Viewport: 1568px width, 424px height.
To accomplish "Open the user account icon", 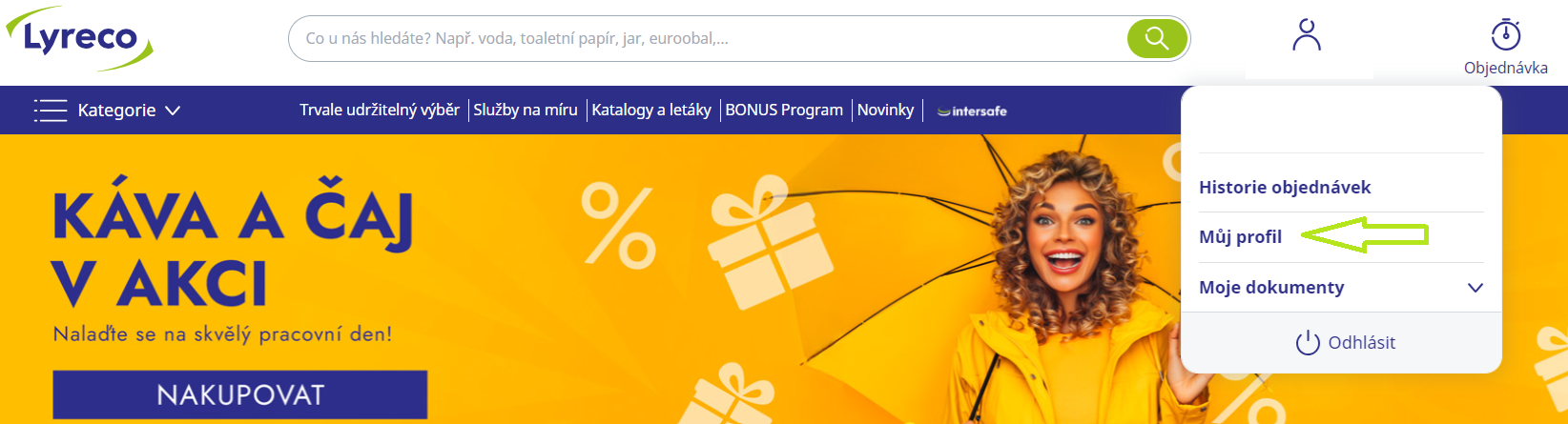I will (x=1307, y=35).
